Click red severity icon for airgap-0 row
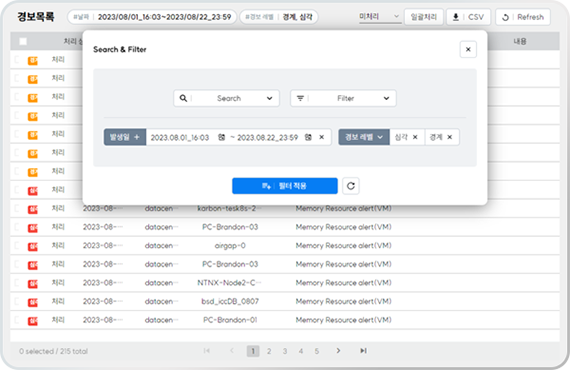Viewport: 570px width, 370px height. pyautogui.click(x=33, y=246)
